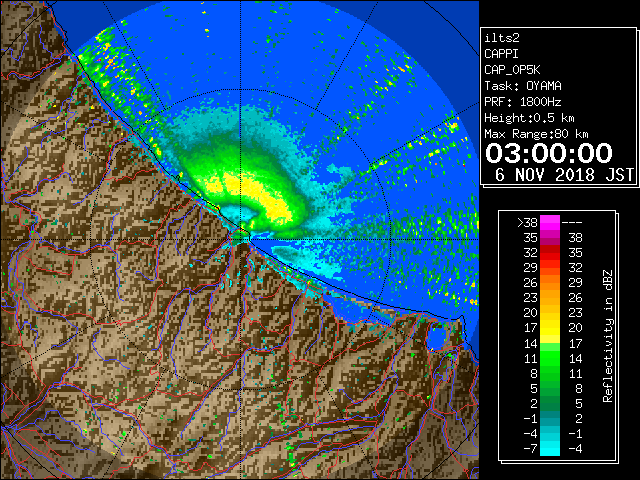
Task: Click the cyan -7 dBZ legend color
Action: [550, 448]
